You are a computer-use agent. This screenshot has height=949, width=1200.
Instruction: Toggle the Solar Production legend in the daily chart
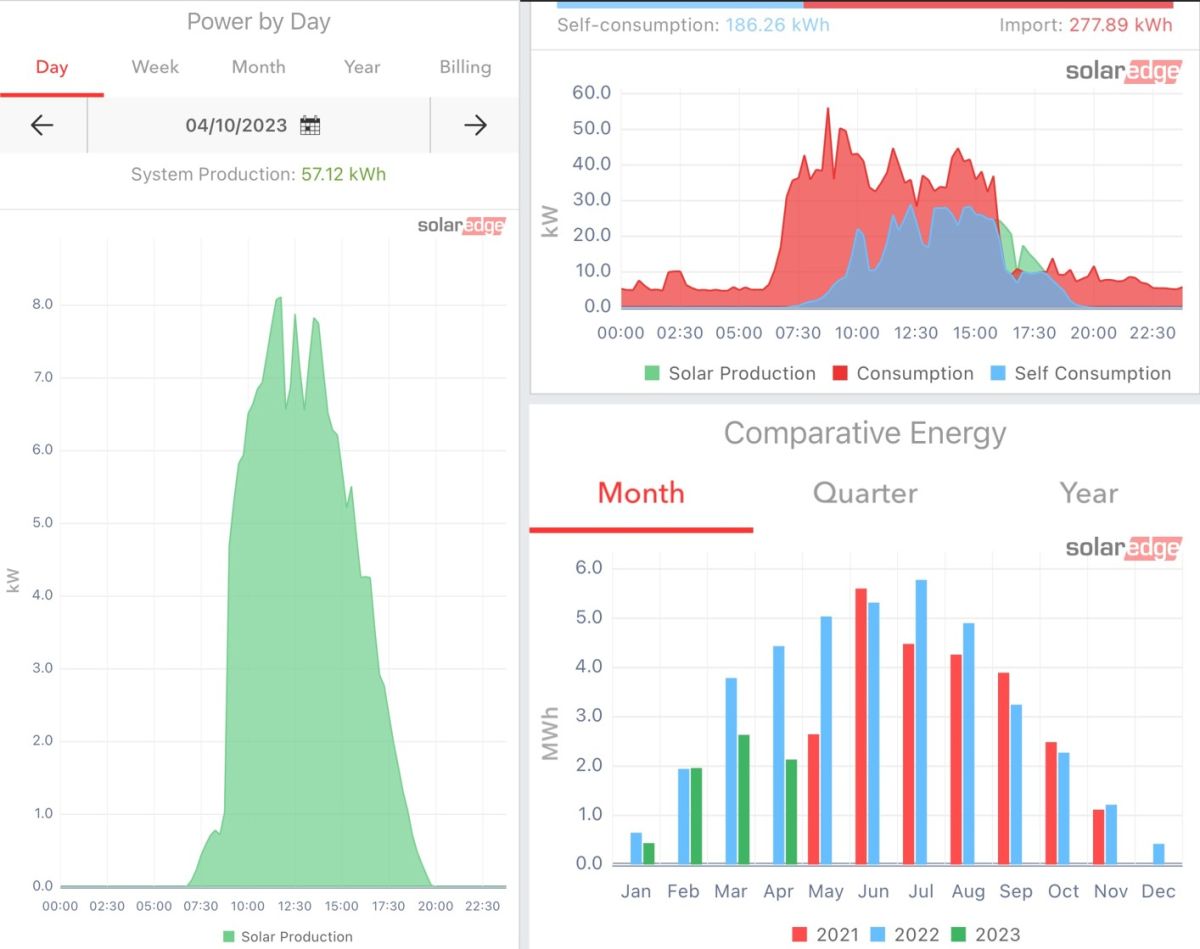tap(288, 937)
